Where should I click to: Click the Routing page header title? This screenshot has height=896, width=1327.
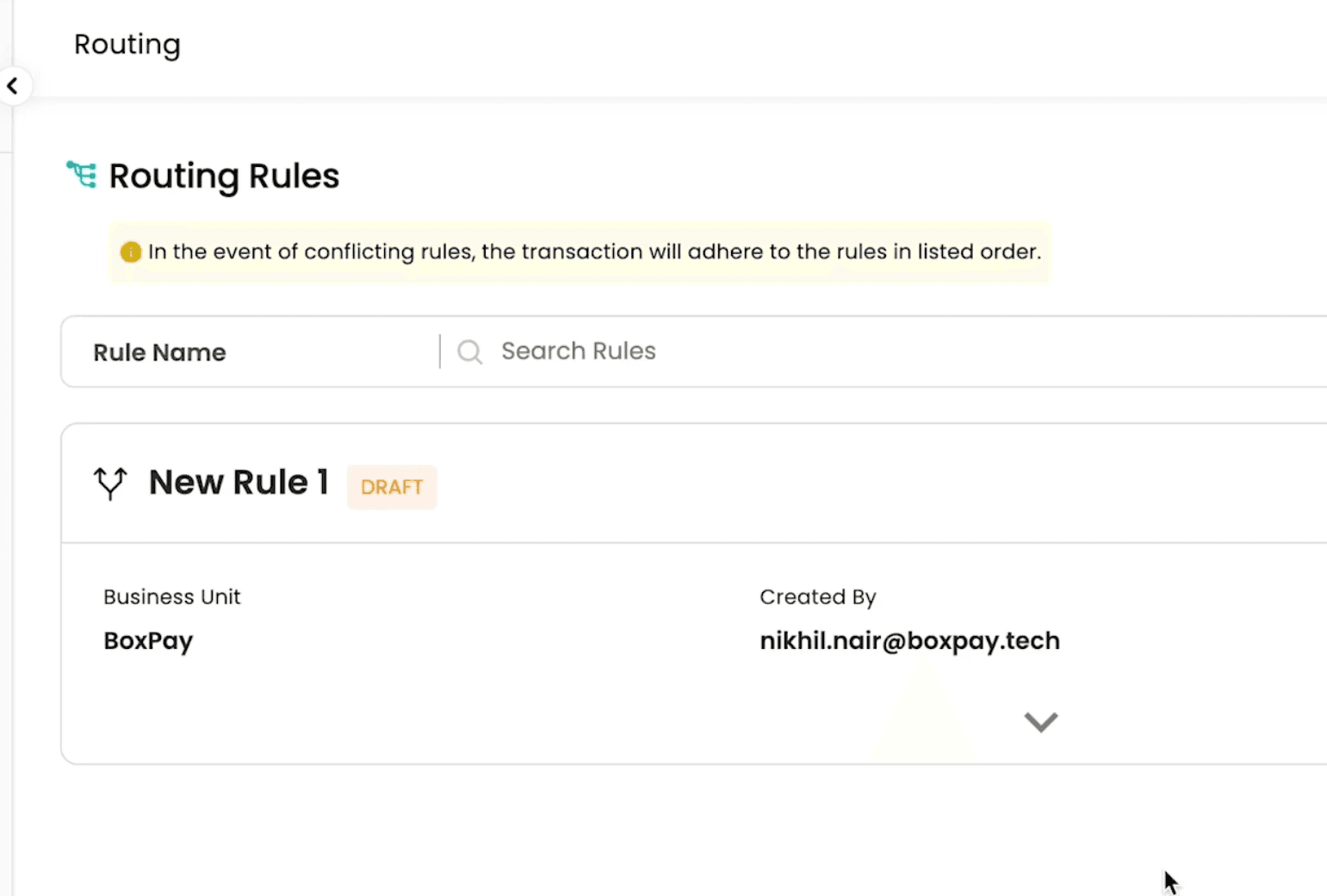pyautogui.click(x=127, y=45)
